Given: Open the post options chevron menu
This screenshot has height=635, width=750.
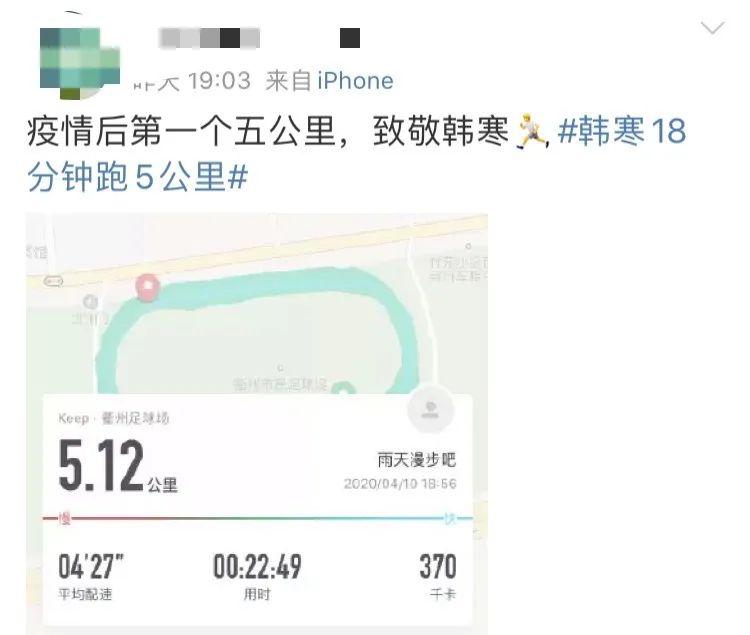Looking at the screenshot, I should (x=713, y=28).
